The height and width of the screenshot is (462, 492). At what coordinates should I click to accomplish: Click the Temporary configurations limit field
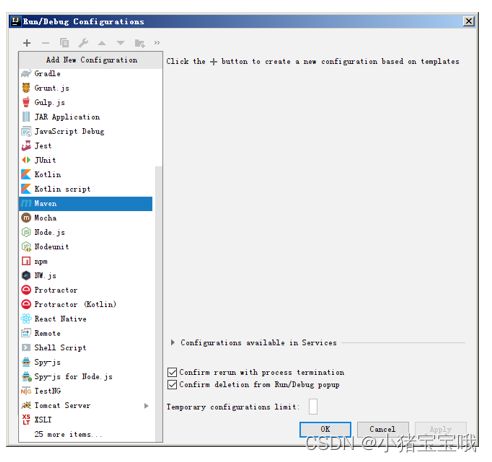tap(313, 407)
